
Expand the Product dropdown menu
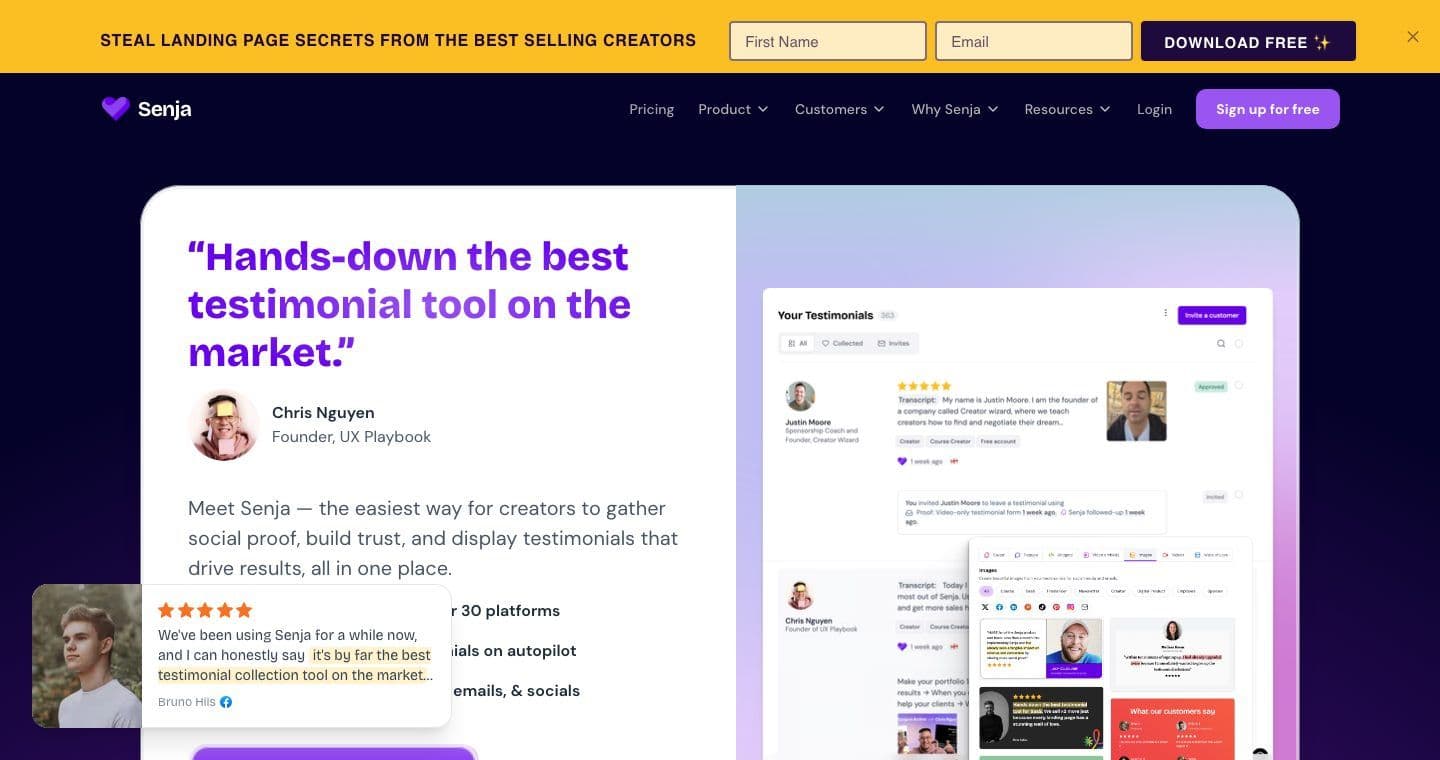point(733,109)
